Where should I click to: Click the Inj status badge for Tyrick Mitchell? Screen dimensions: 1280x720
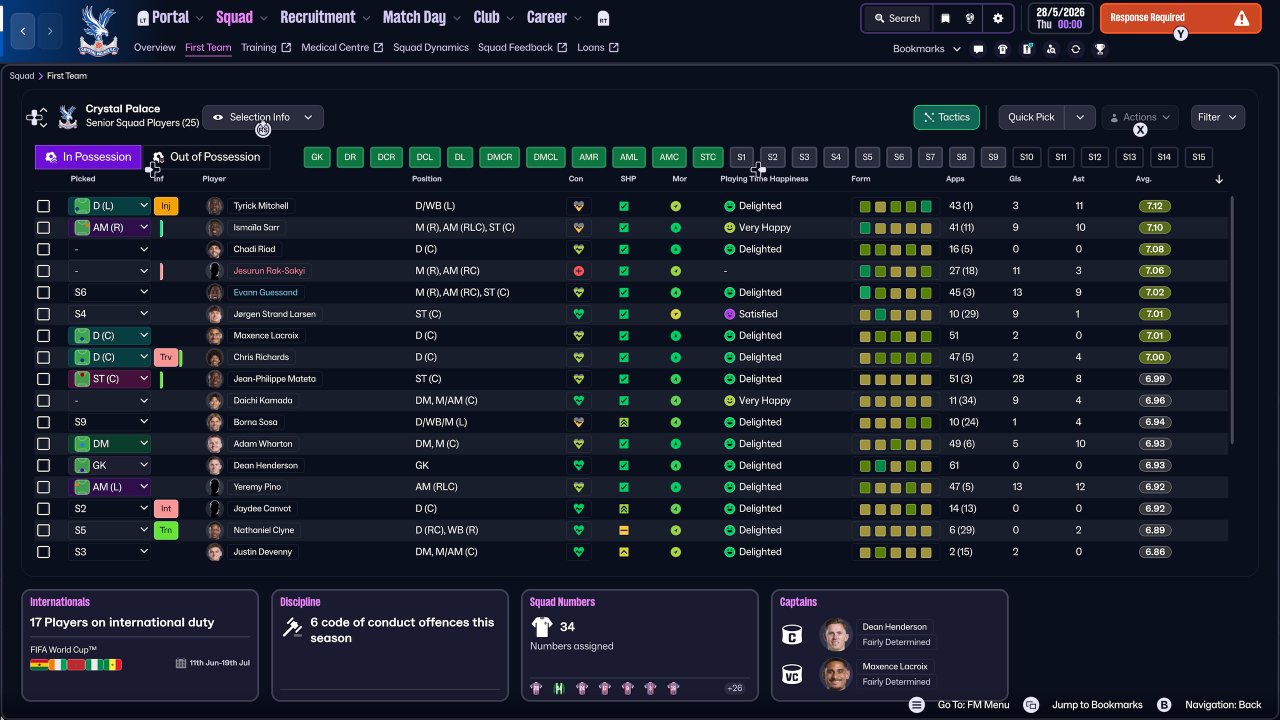pos(166,206)
